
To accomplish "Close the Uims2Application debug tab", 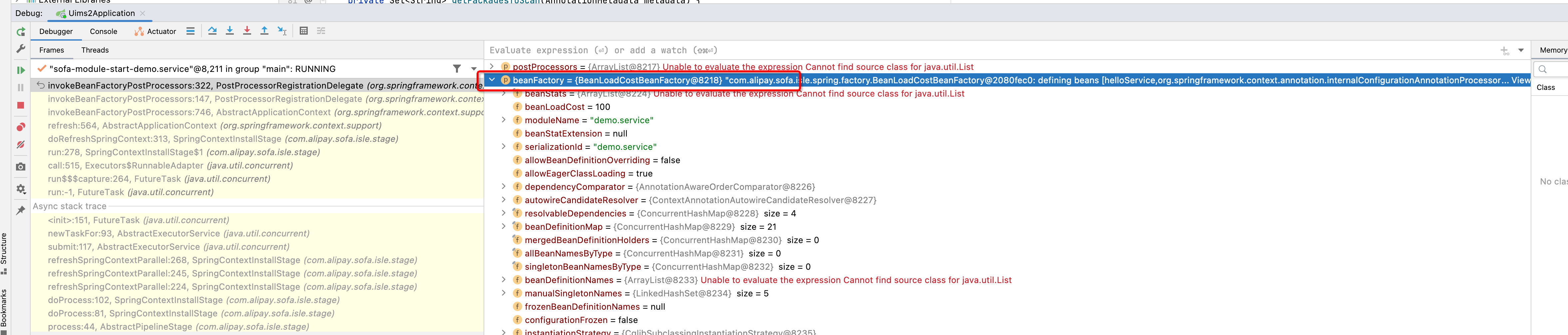I will (143, 13).
